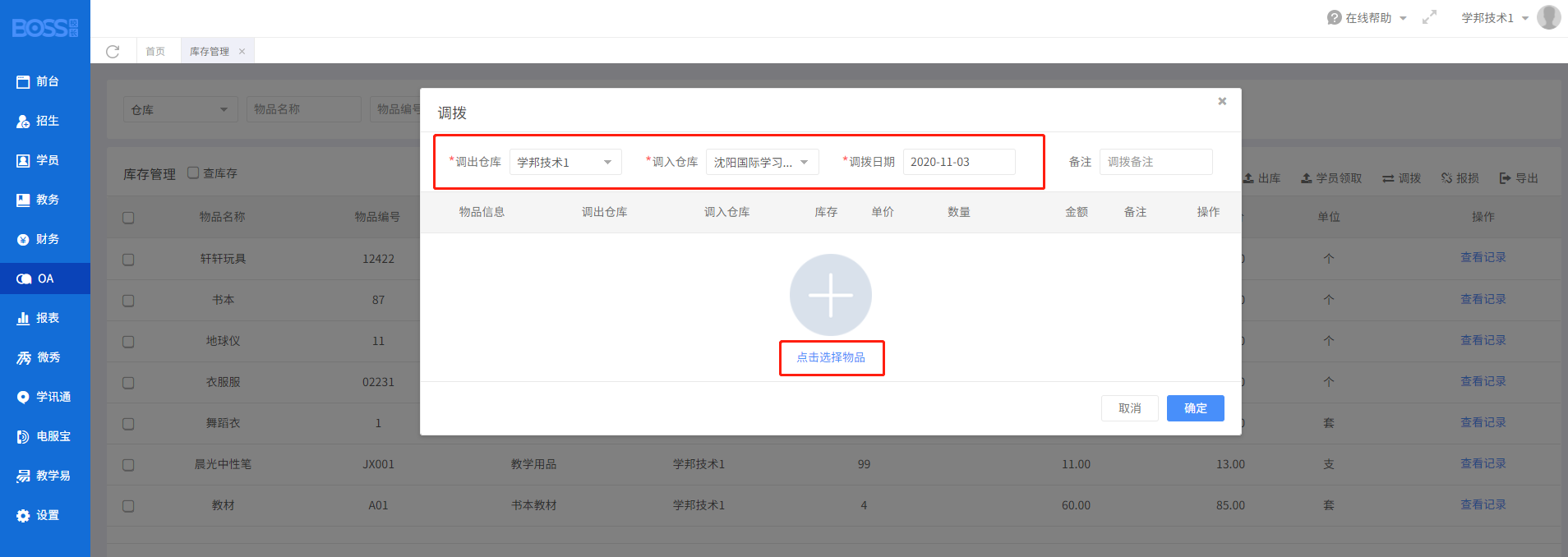Click the user avatar in top right
The height and width of the screenshot is (557, 1568).
(x=1548, y=17)
